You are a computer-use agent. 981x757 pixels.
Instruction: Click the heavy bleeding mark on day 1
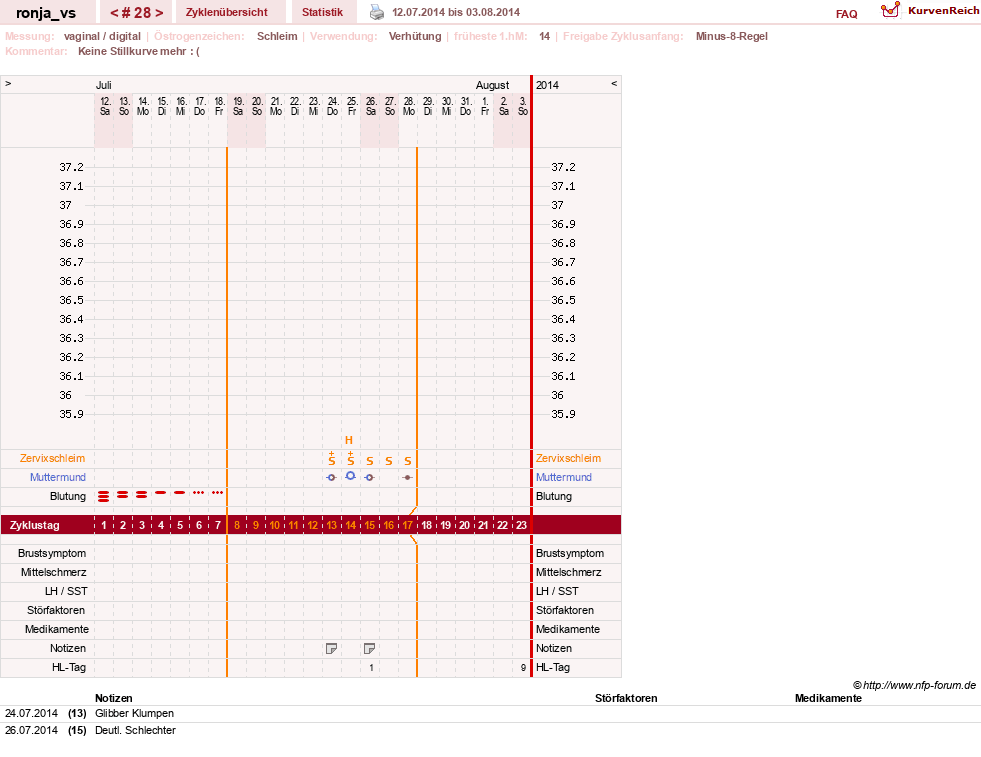pyautogui.click(x=104, y=497)
